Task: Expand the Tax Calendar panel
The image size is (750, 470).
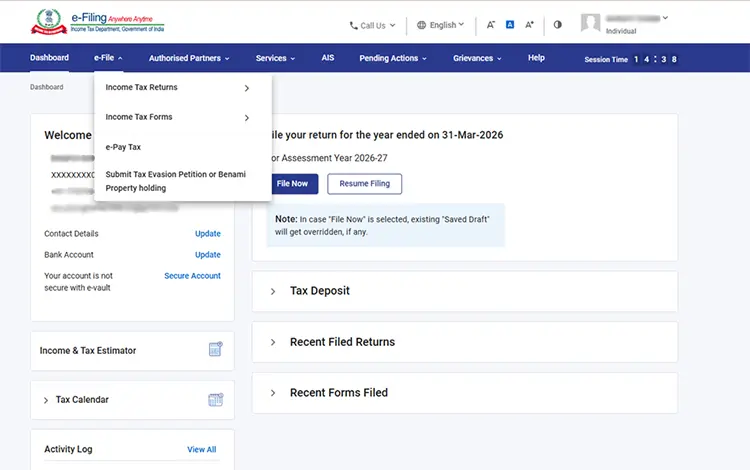Action: click(46, 400)
